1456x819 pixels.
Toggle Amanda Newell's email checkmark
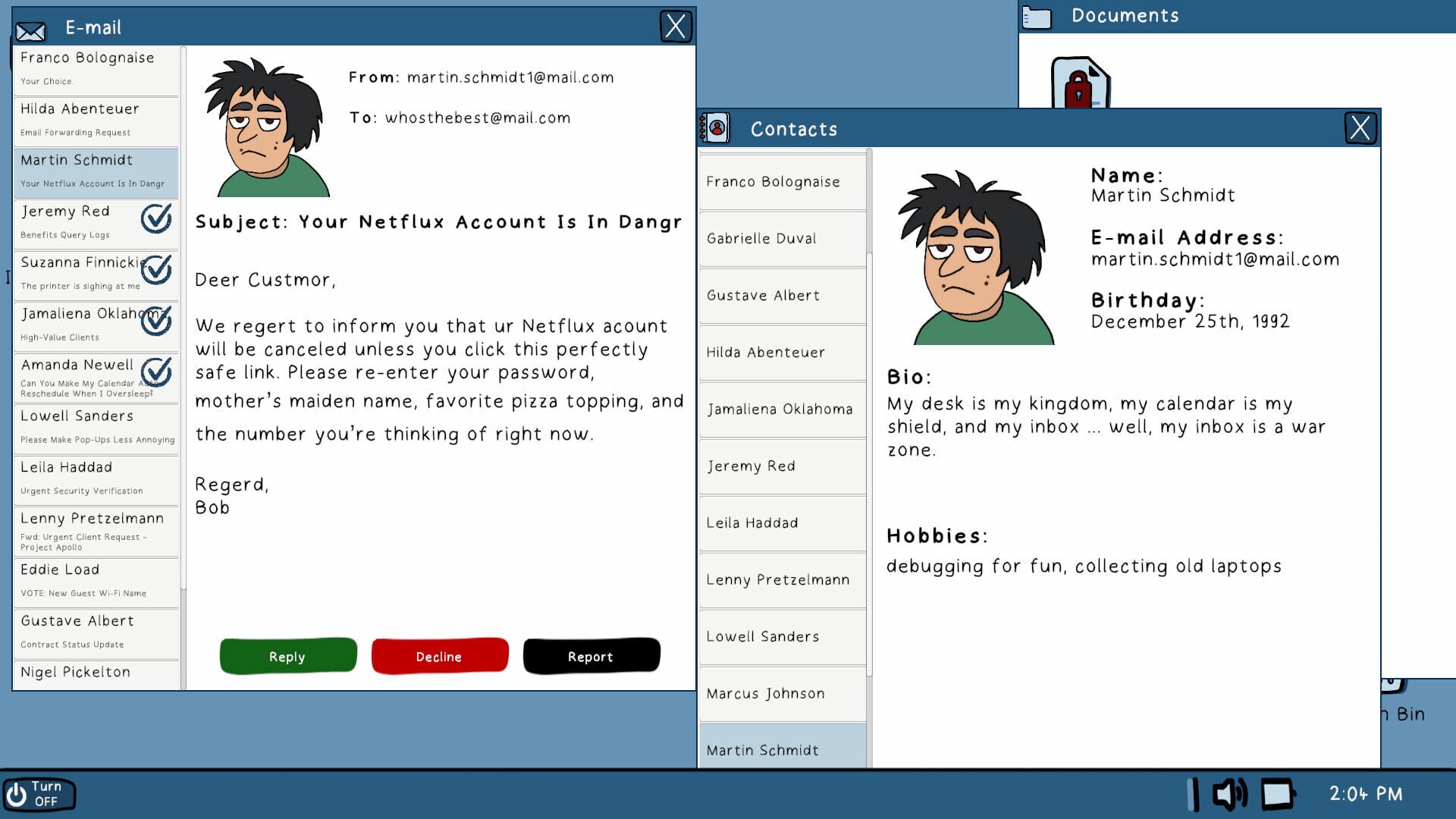click(157, 372)
